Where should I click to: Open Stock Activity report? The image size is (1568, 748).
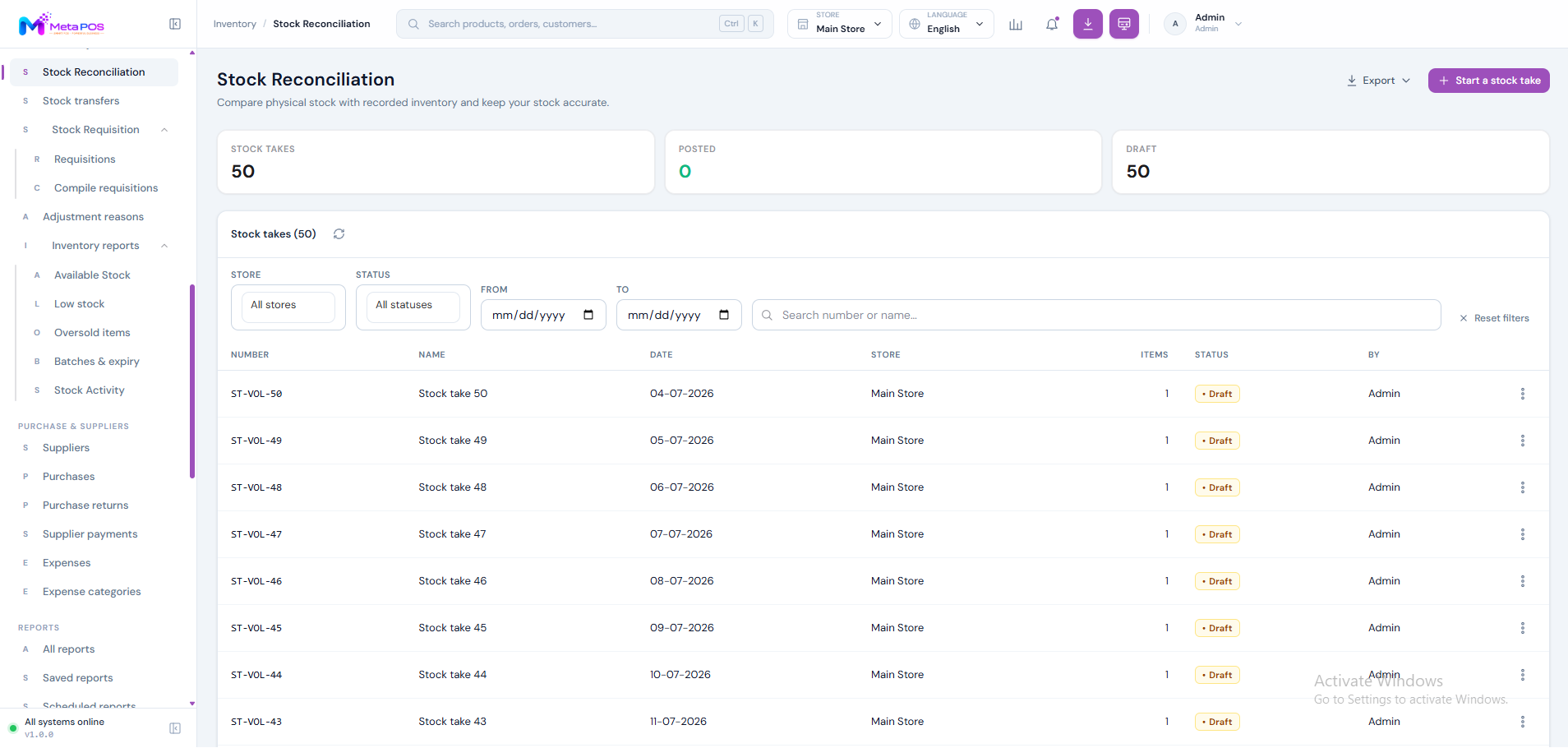(89, 390)
